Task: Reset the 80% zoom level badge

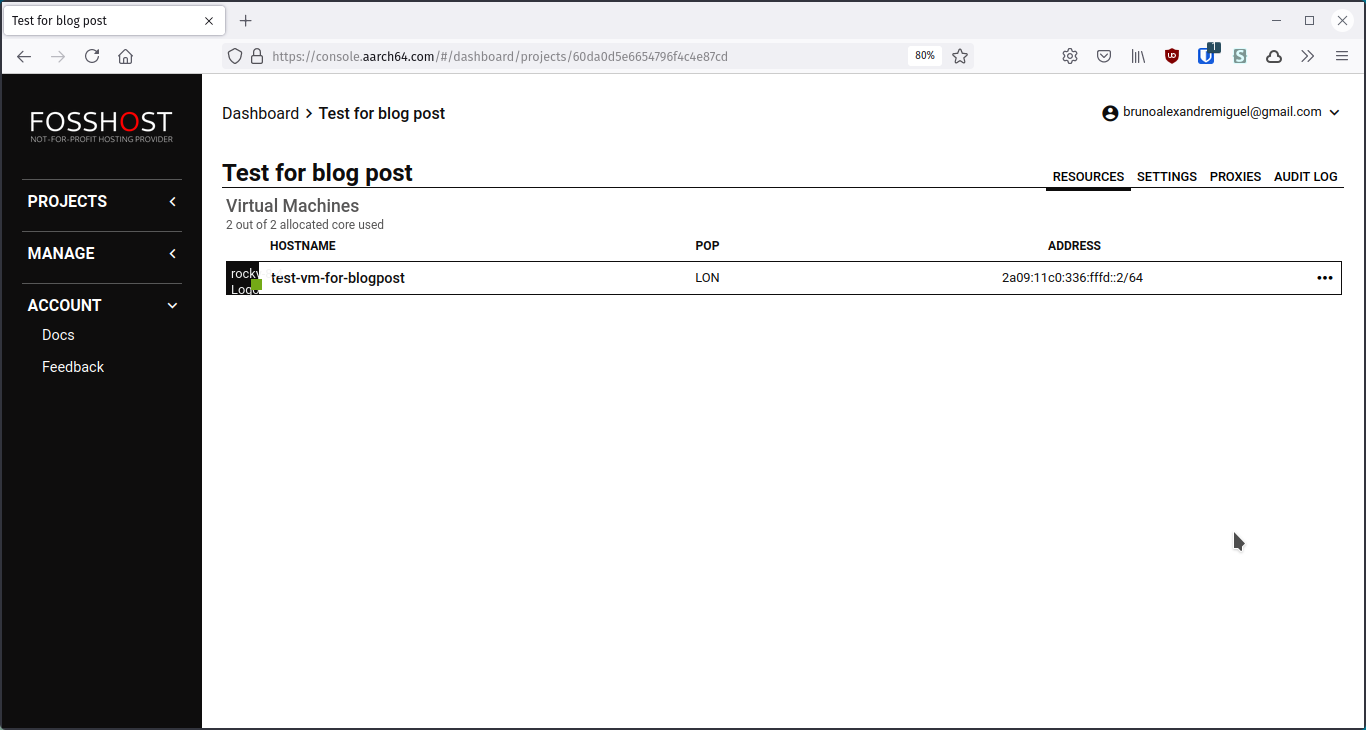Action: click(925, 56)
